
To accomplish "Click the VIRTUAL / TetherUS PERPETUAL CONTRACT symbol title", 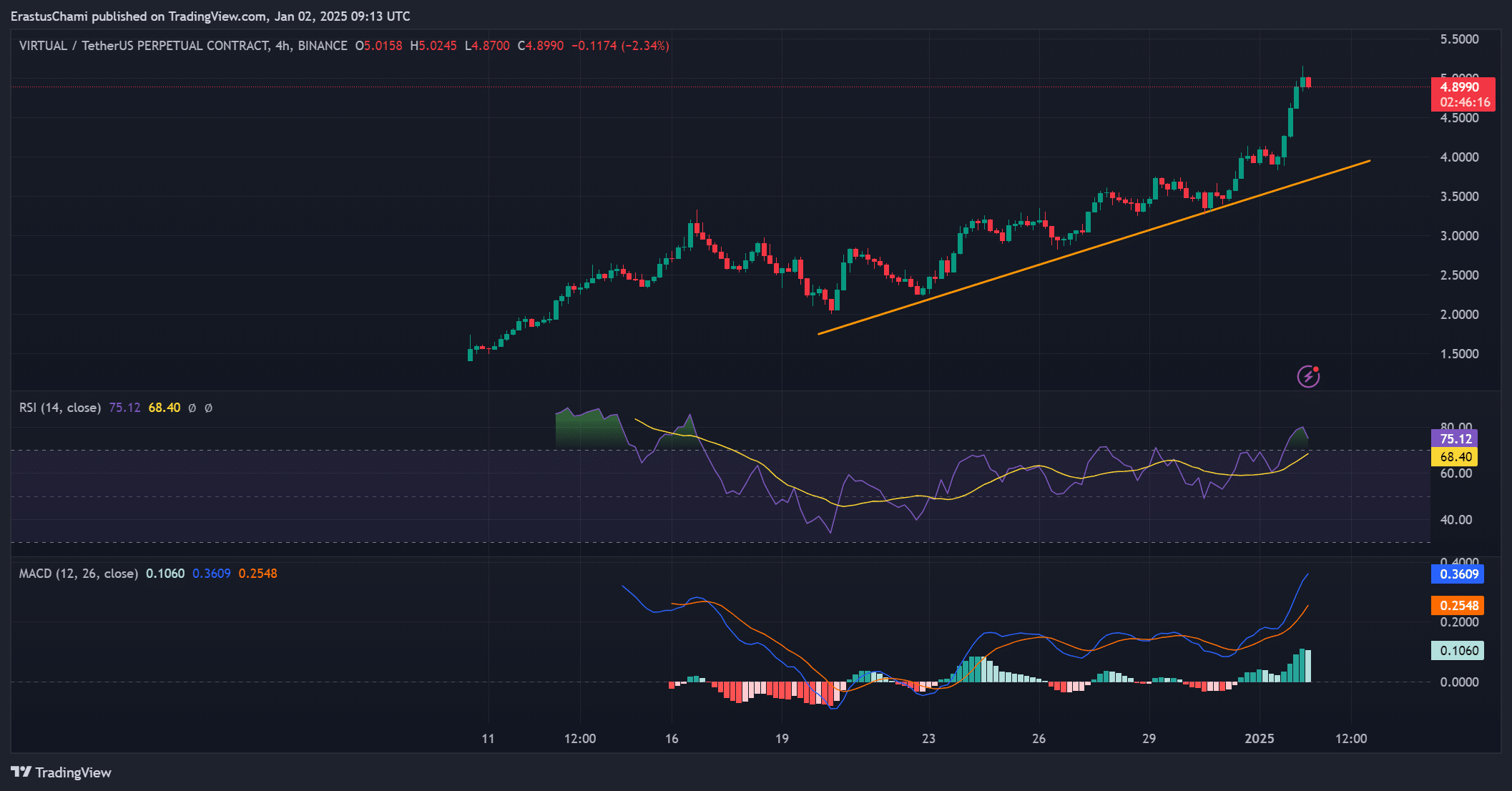I will 144,46.
